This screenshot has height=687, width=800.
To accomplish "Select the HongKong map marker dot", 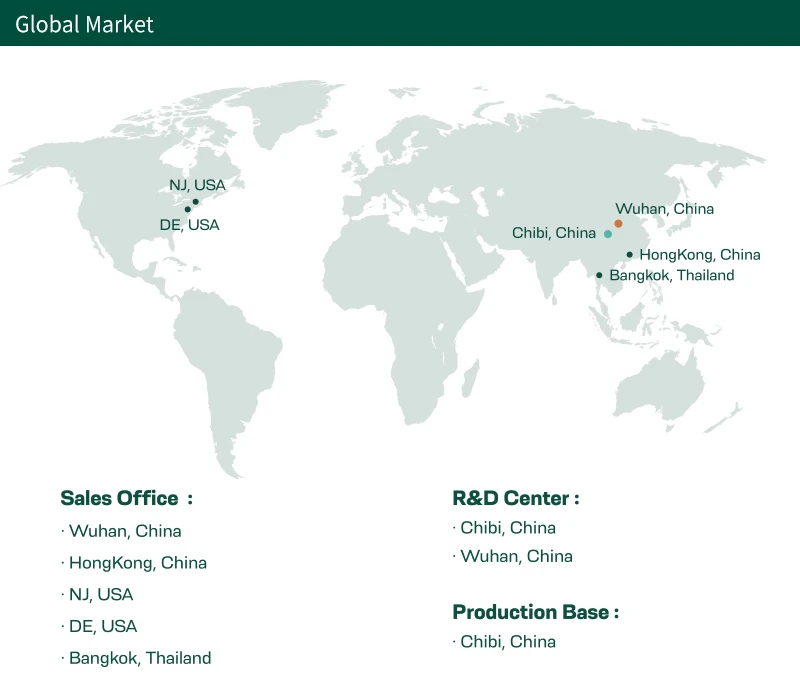I will click(x=630, y=255).
